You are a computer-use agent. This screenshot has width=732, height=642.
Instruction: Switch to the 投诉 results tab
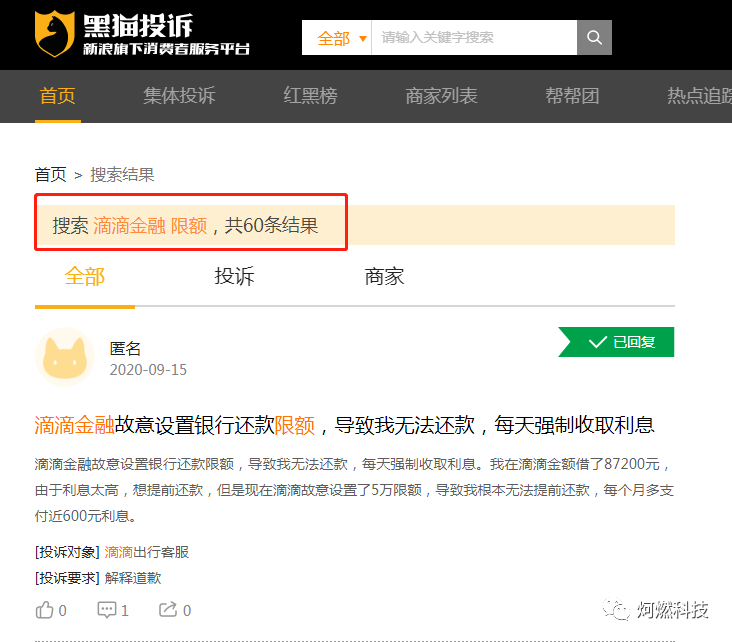pos(234,277)
